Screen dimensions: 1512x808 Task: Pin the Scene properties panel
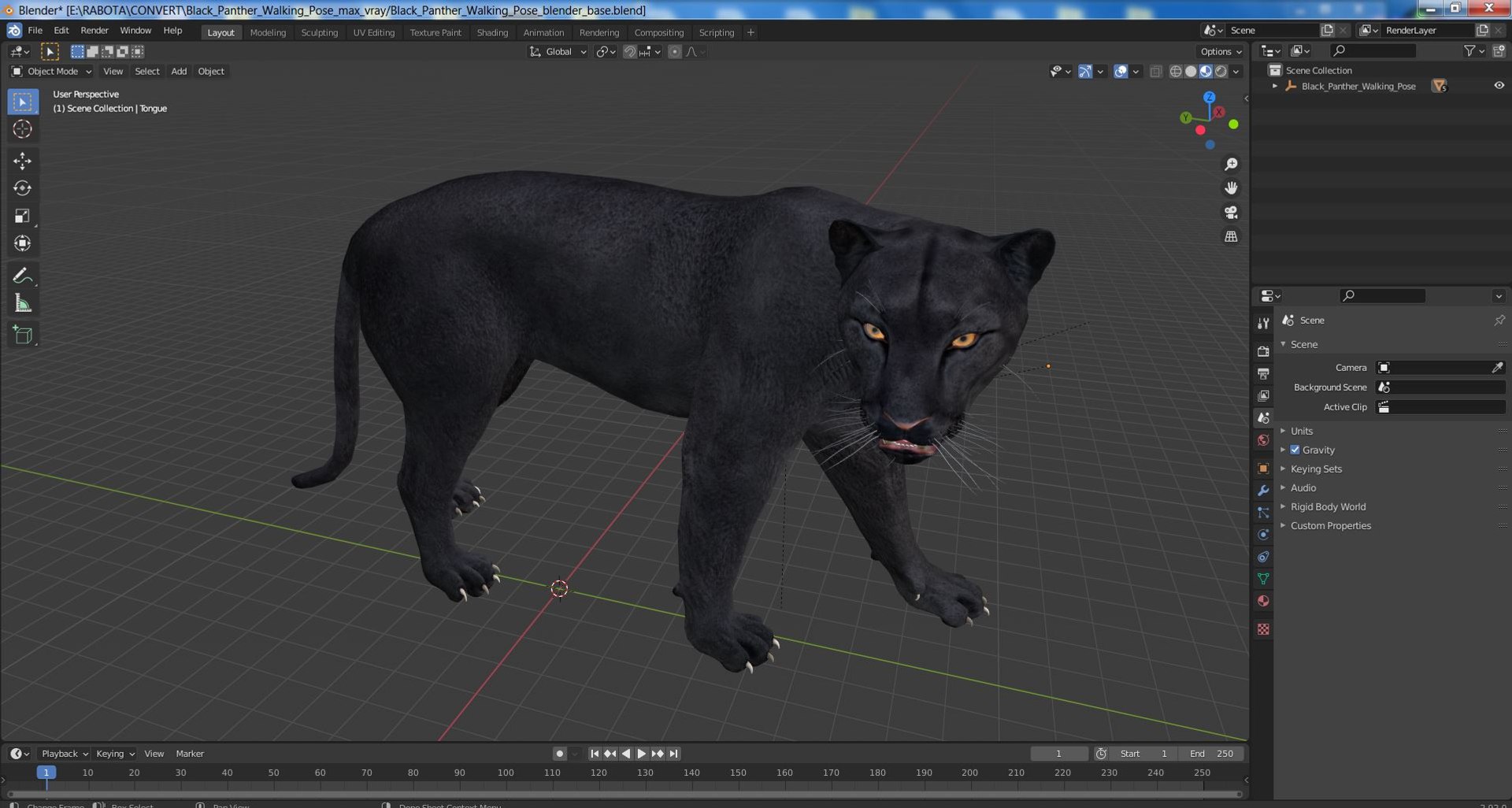click(1499, 321)
